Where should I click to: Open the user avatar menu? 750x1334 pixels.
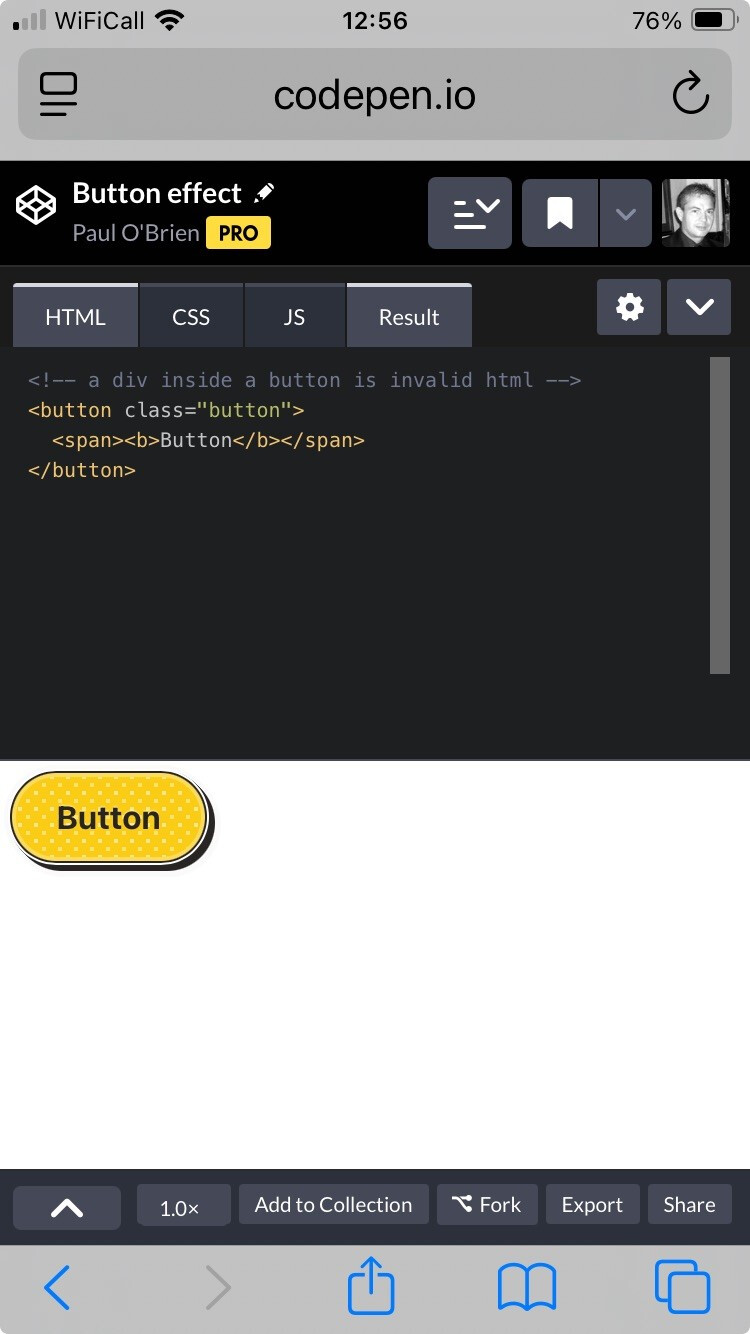coord(696,213)
